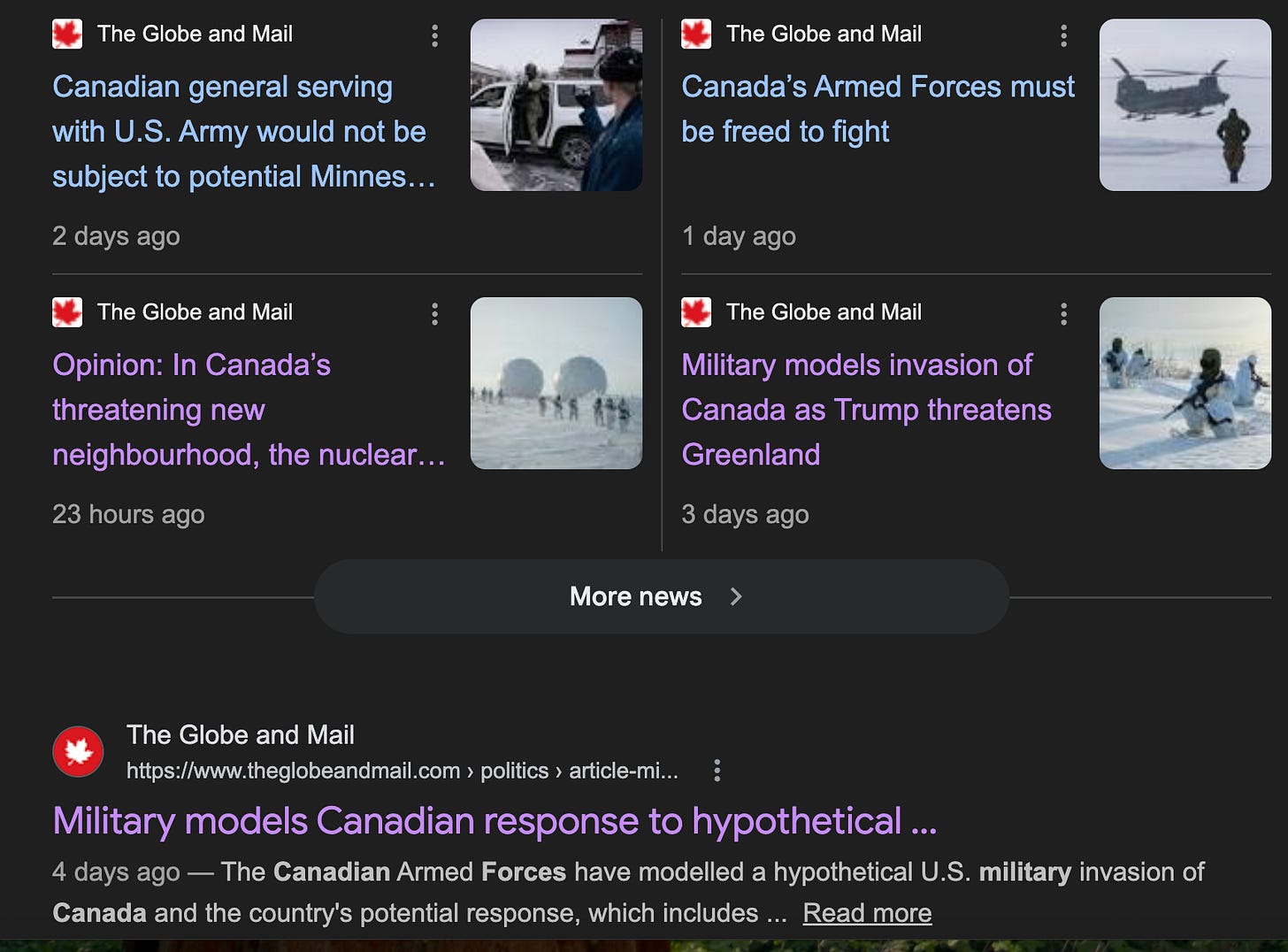The height and width of the screenshot is (952, 1288).
Task: Click source name on Opinion article card
Action: click(195, 312)
